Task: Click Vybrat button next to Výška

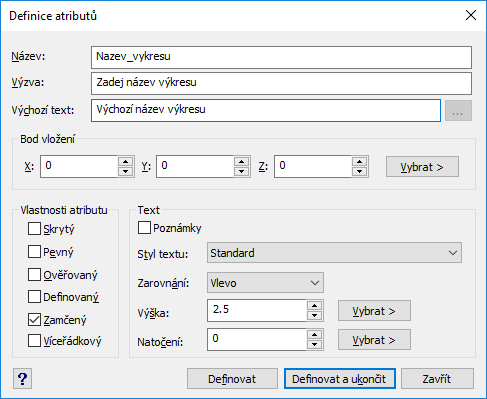Action: click(374, 311)
